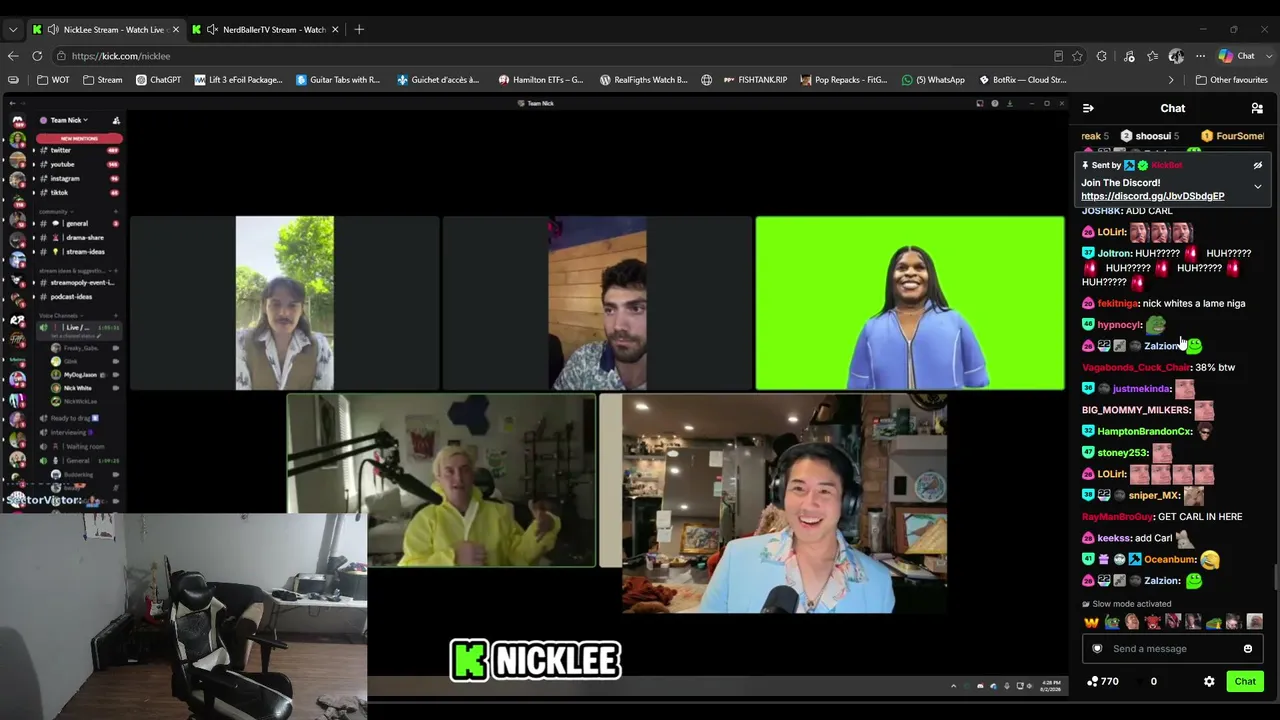Mute audio on NickLee Stream tab
Image resolution: width=1280 pixels, height=720 pixels.
53,29
